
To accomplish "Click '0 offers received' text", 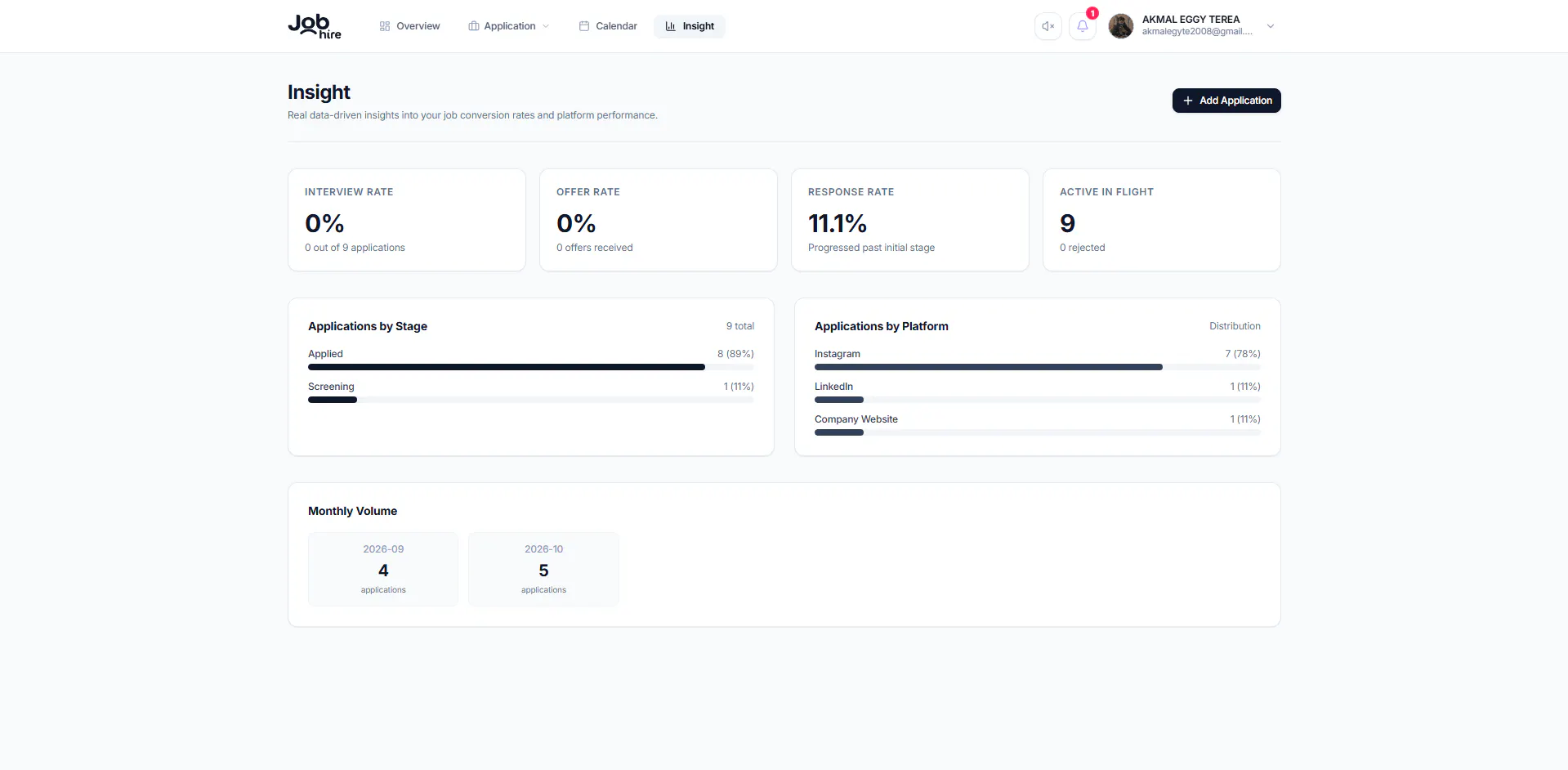I will tap(595, 248).
